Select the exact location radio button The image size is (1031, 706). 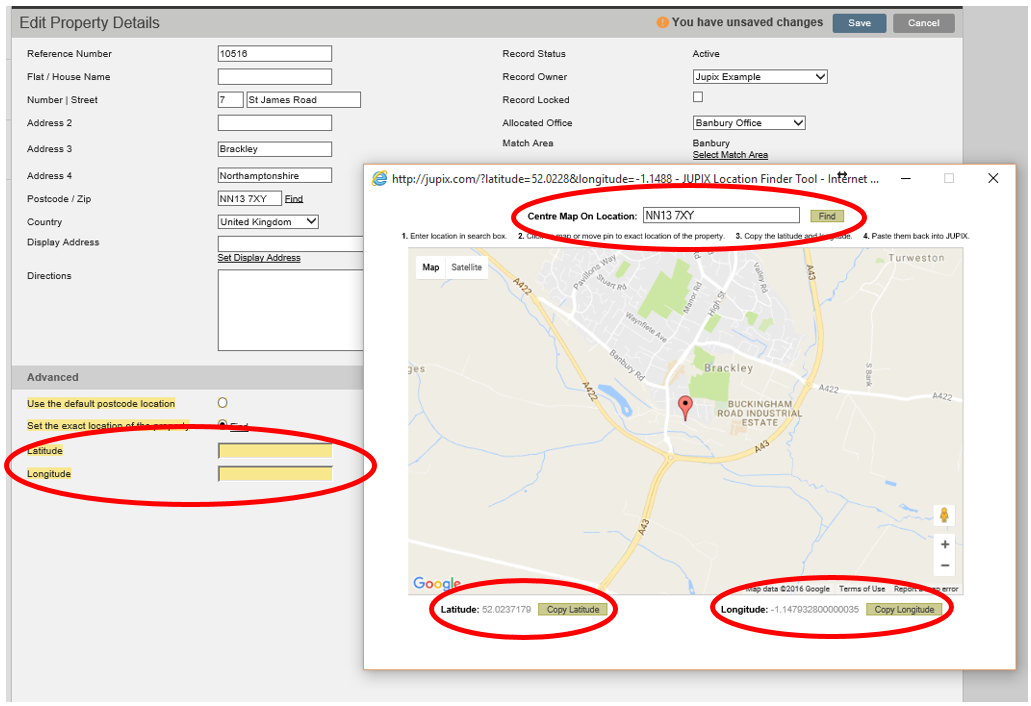(x=223, y=425)
